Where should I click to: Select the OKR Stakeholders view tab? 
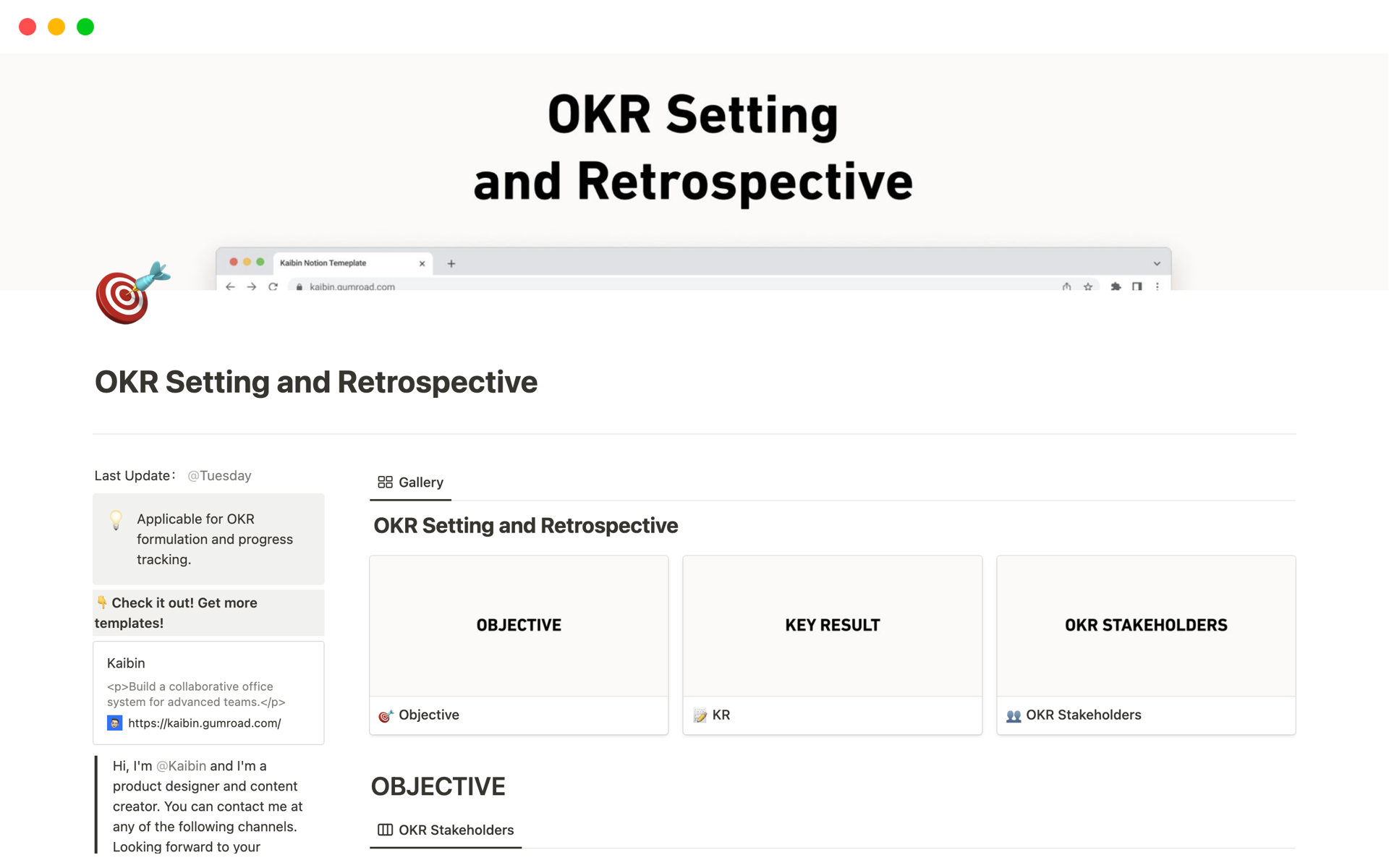(x=456, y=830)
